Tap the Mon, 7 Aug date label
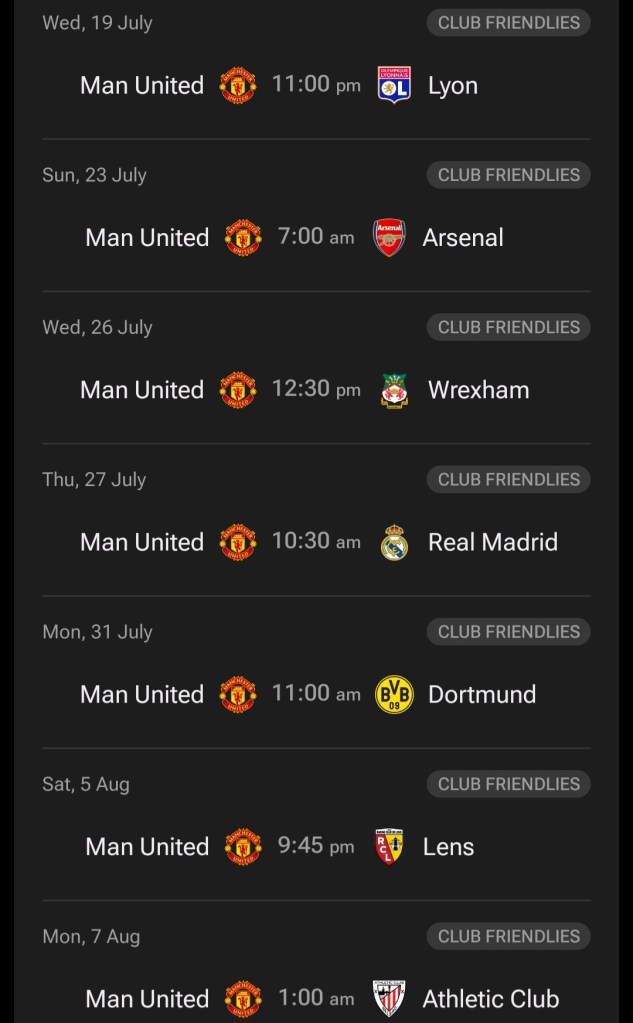The width and height of the screenshot is (633, 1023). (x=91, y=936)
